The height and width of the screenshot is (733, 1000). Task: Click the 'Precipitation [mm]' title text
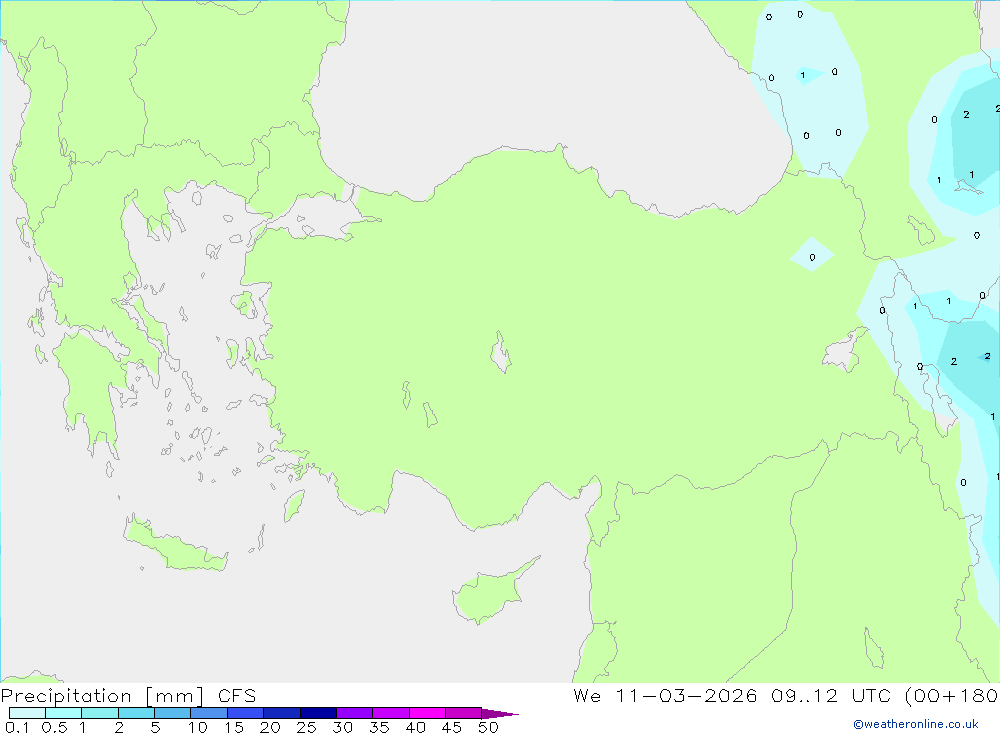[102, 696]
